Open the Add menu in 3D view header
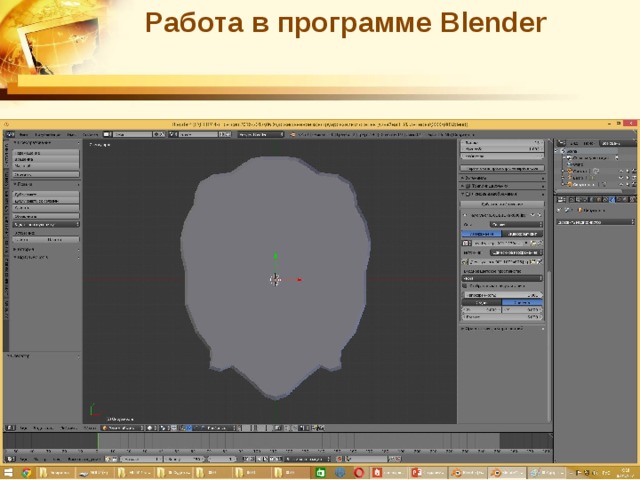Screen dimensions: 640x480 (x=69, y=428)
